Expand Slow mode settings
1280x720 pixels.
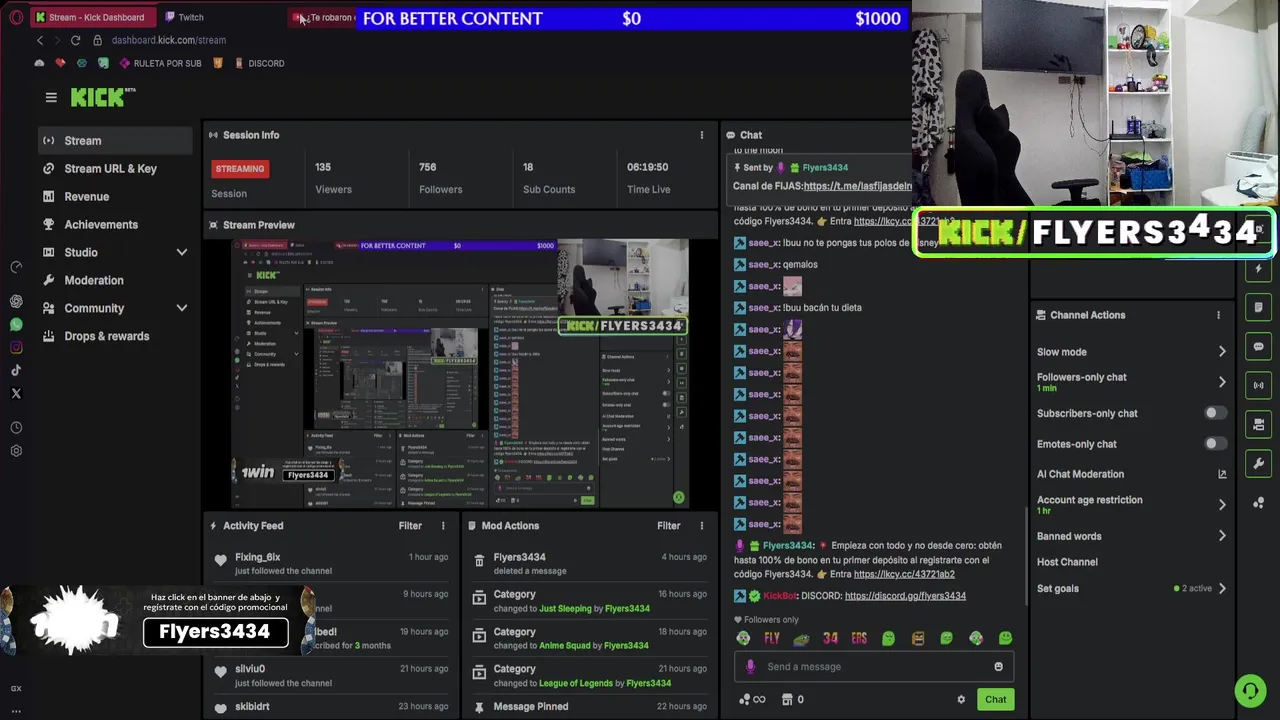point(1222,352)
